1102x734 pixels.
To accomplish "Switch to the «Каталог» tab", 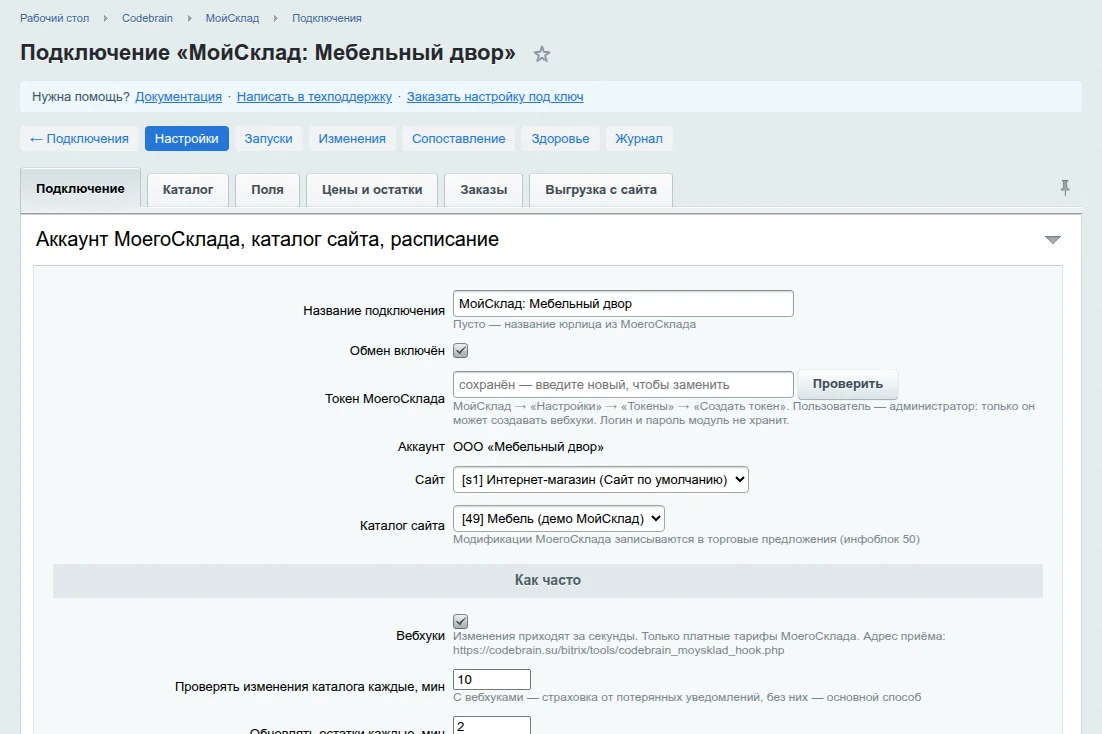I will pos(188,190).
